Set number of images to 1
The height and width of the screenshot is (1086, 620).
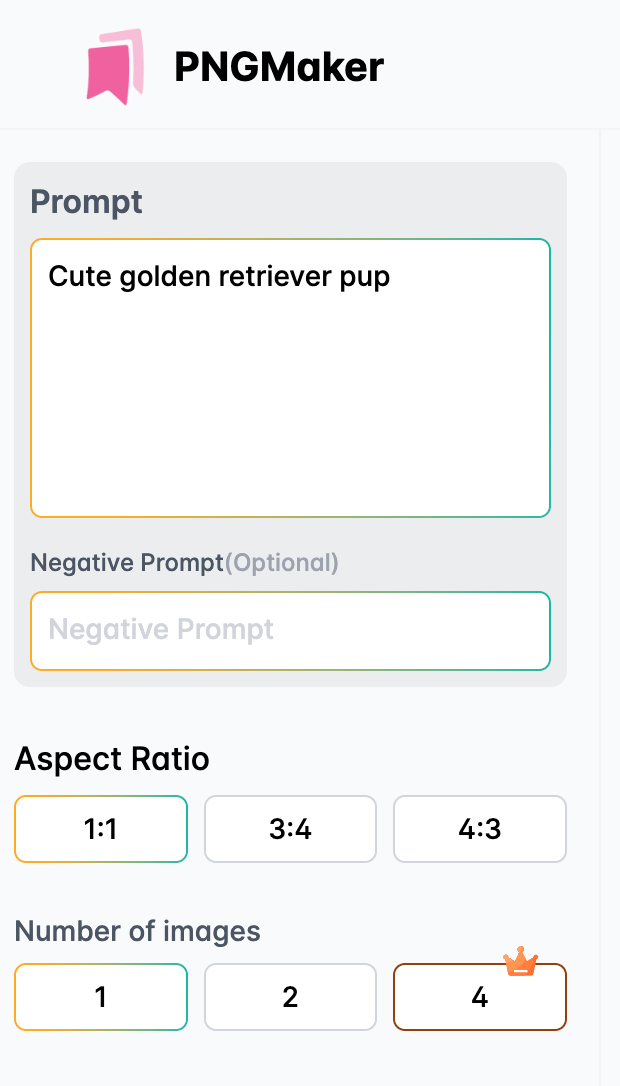tap(101, 997)
